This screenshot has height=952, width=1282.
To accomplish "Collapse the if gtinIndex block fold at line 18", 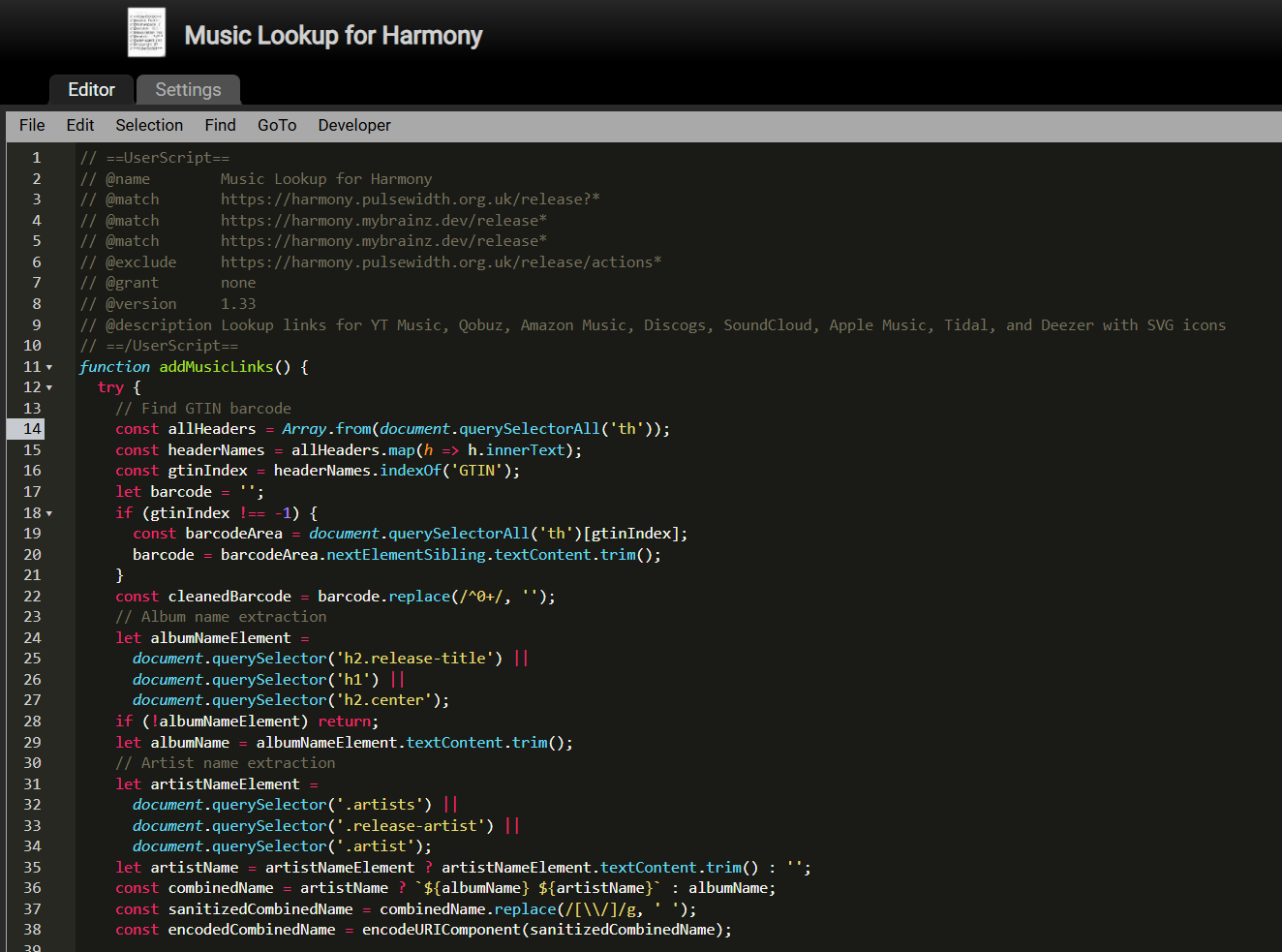I will point(49,513).
